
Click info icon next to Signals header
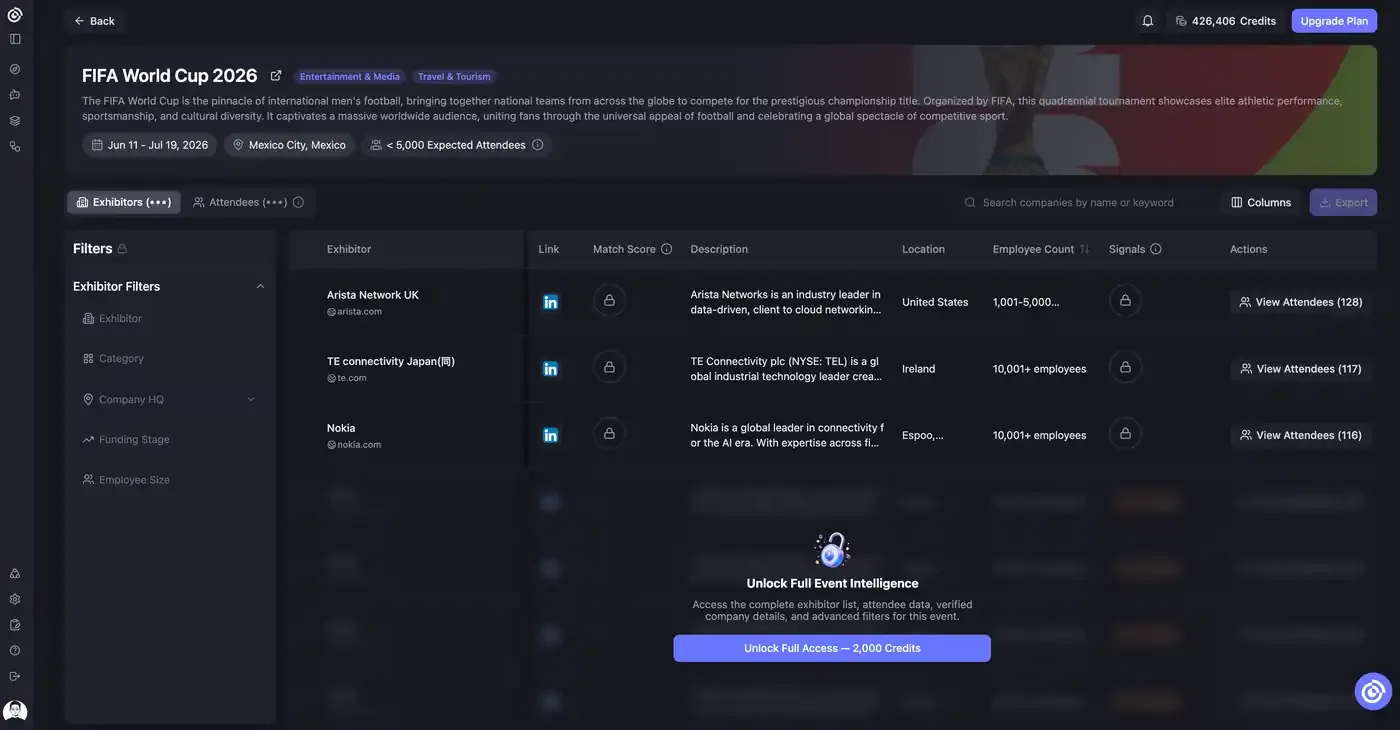tap(1156, 249)
